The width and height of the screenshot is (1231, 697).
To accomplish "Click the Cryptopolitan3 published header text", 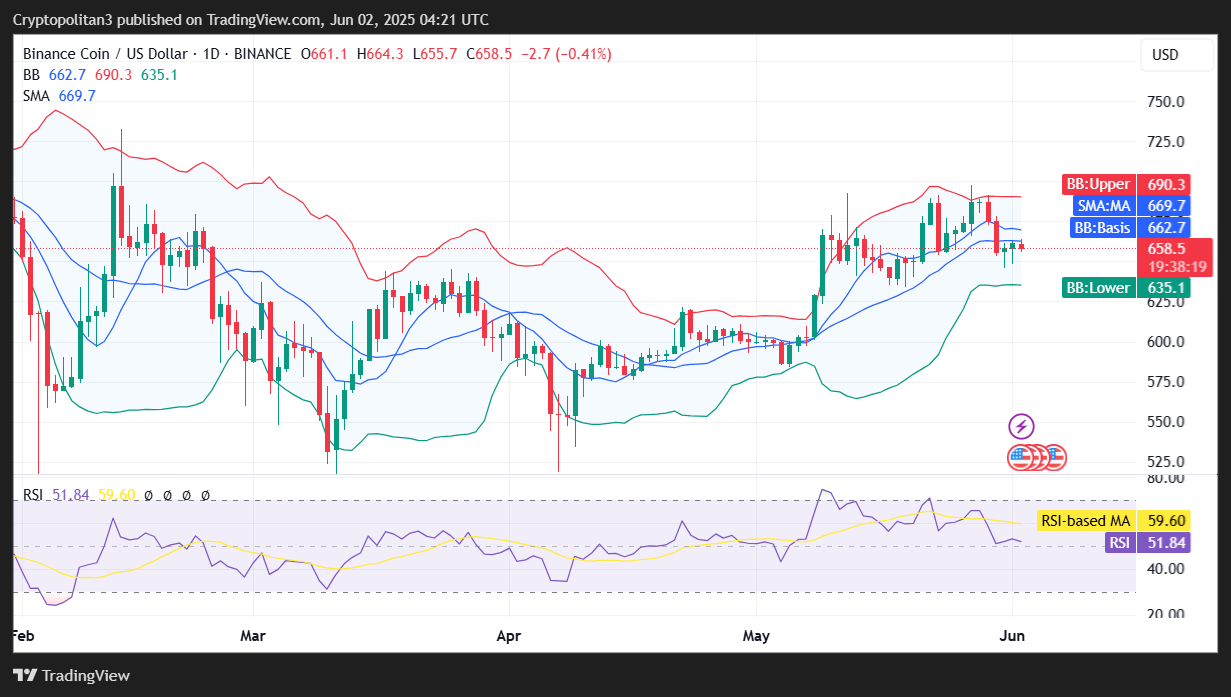I will pyautogui.click(x=250, y=20).
